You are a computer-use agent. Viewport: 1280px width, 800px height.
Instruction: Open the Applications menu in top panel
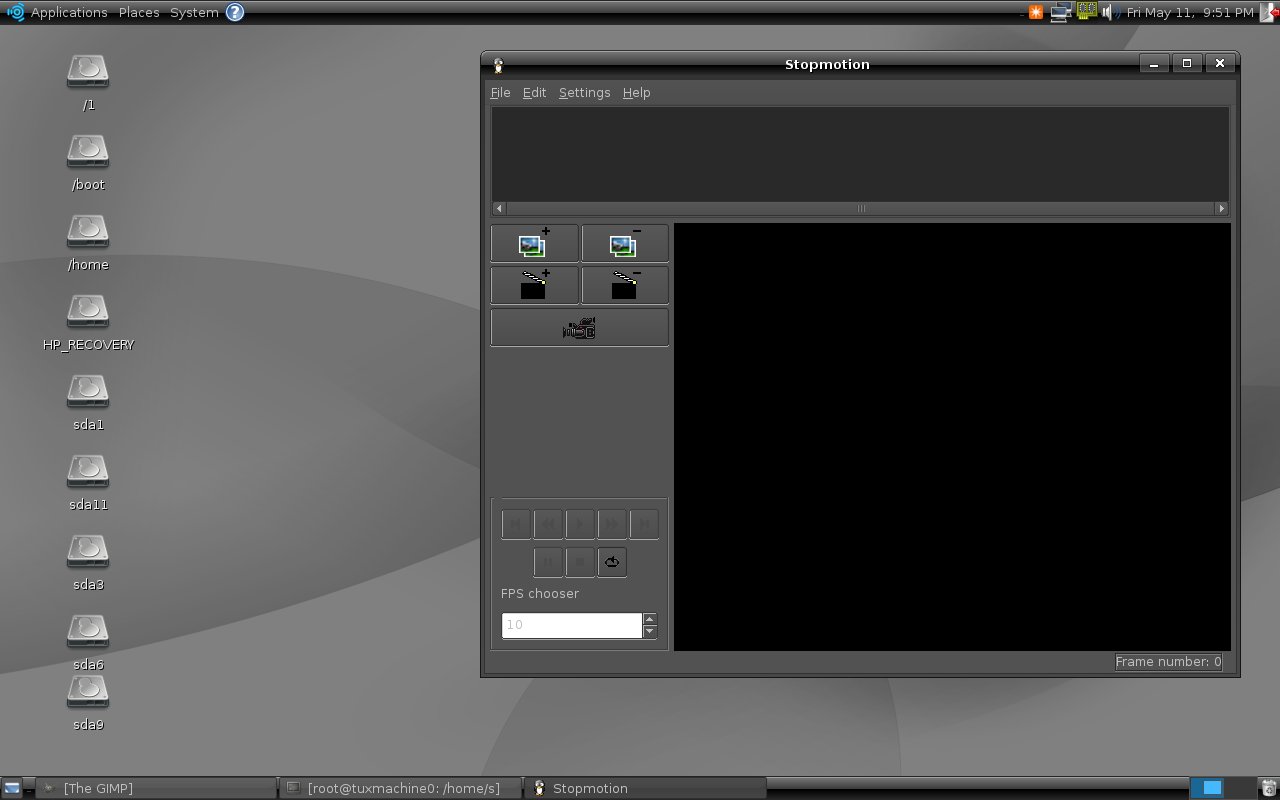69,13
